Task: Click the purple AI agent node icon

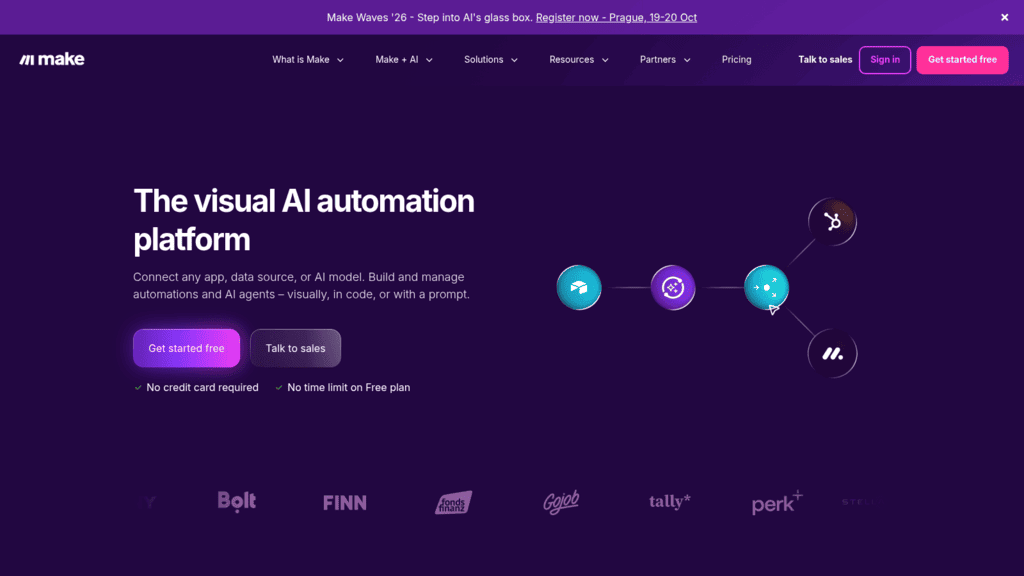Action: click(x=673, y=287)
